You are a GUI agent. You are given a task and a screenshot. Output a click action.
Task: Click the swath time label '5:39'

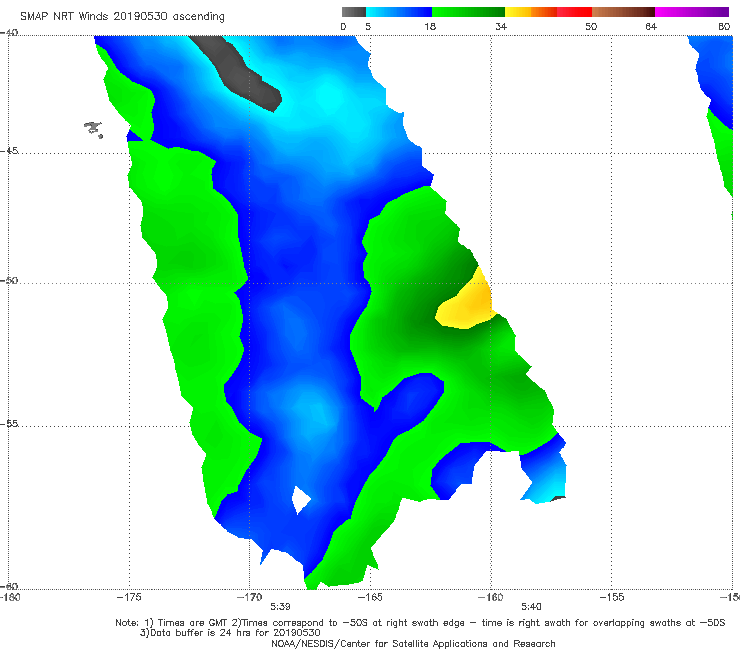point(280,607)
